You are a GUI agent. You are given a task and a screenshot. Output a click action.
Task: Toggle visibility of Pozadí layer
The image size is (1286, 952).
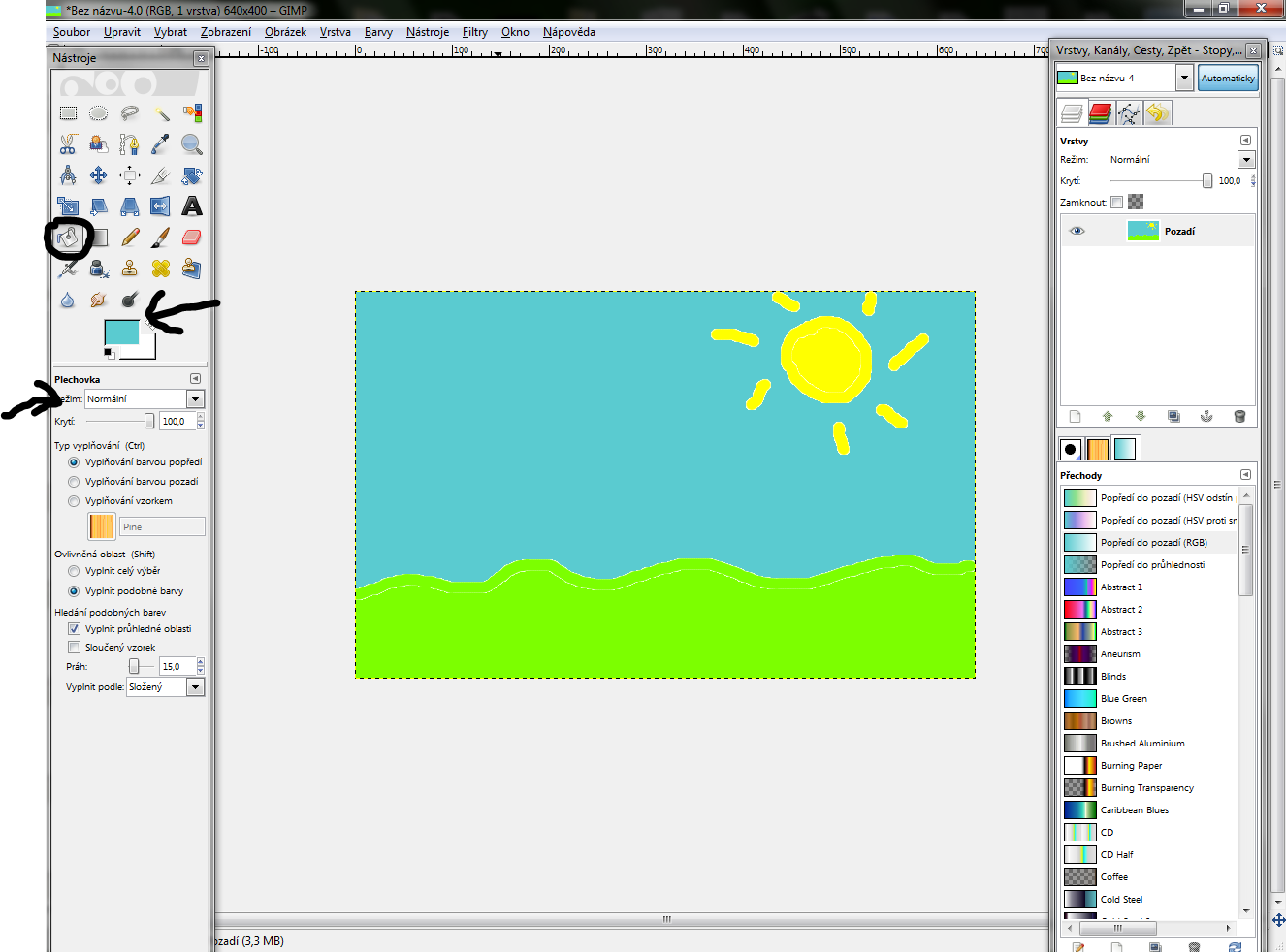click(x=1077, y=231)
